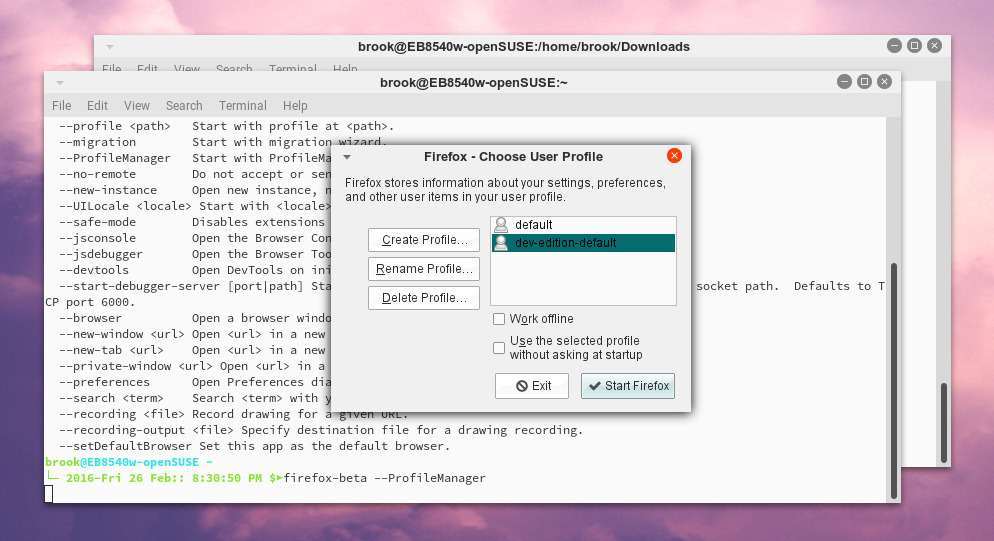Select the default profile in the list
The width and height of the screenshot is (994, 541).
(x=583, y=225)
